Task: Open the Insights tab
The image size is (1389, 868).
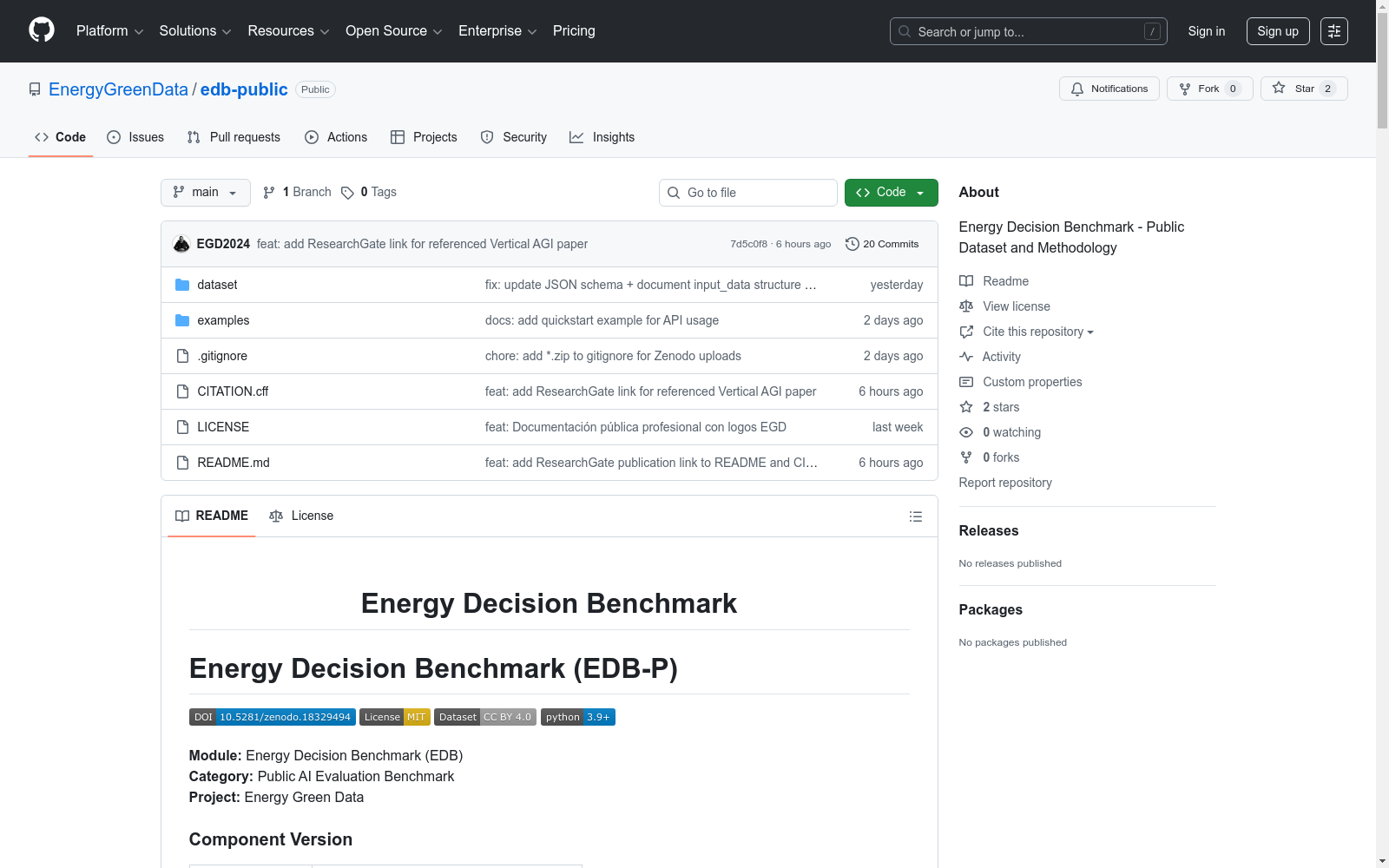Action: click(x=602, y=137)
